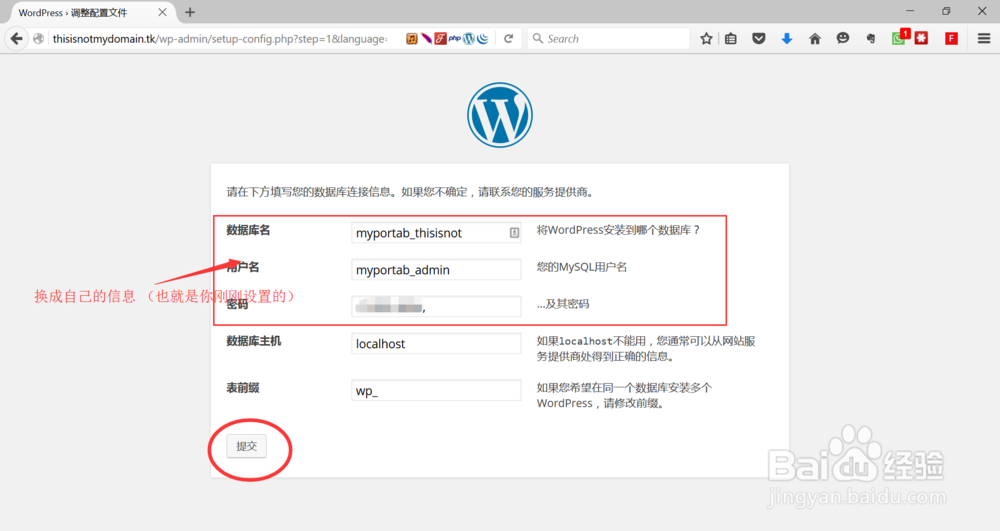Image resolution: width=1000 pixels, height=531 pixels.
Task: Click the php detection icon in URL bar
Action: point(455,39)
